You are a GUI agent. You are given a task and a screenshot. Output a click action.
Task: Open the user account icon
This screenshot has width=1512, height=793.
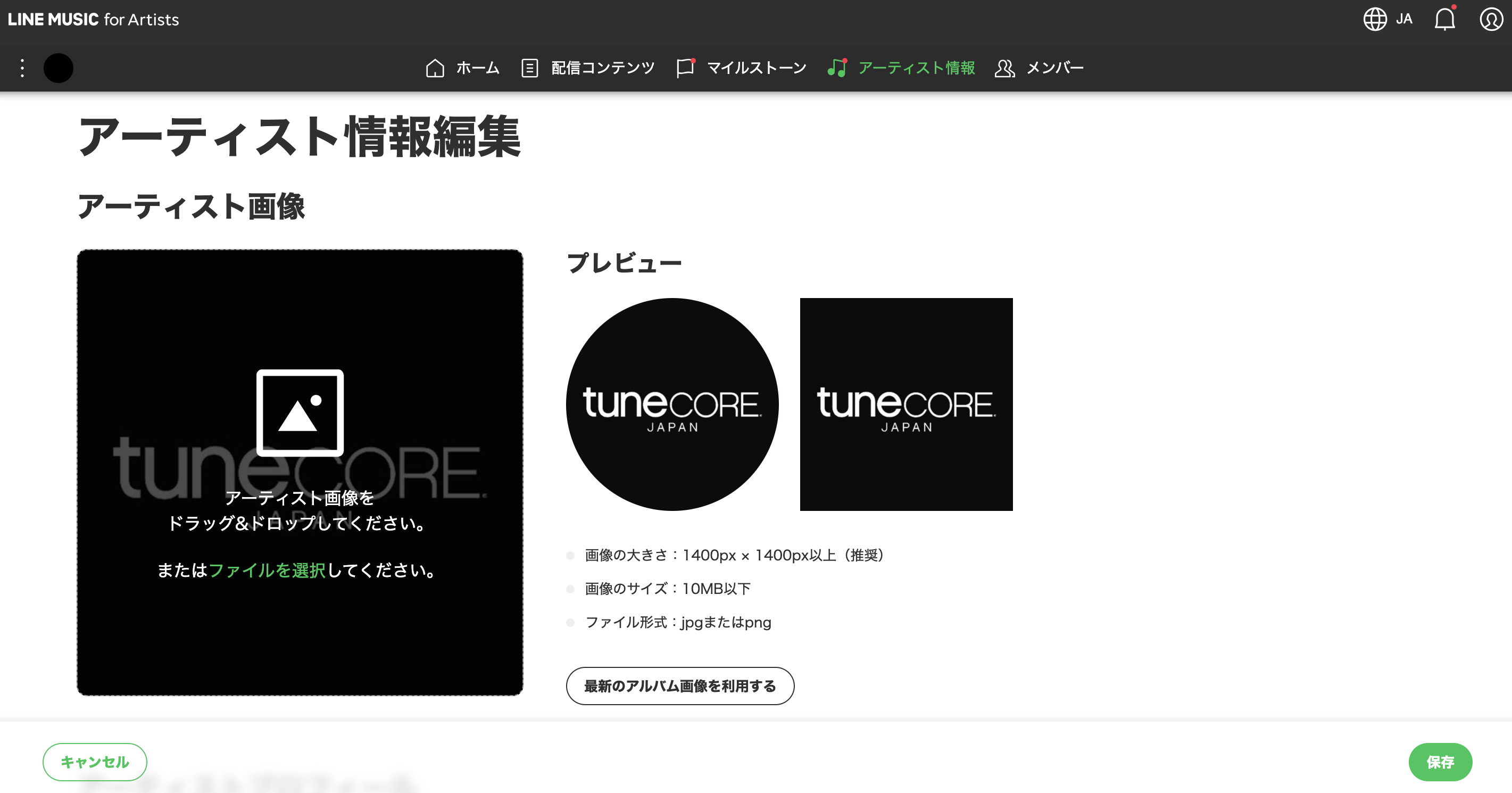pyautogui.click(x=1491, y=19)
